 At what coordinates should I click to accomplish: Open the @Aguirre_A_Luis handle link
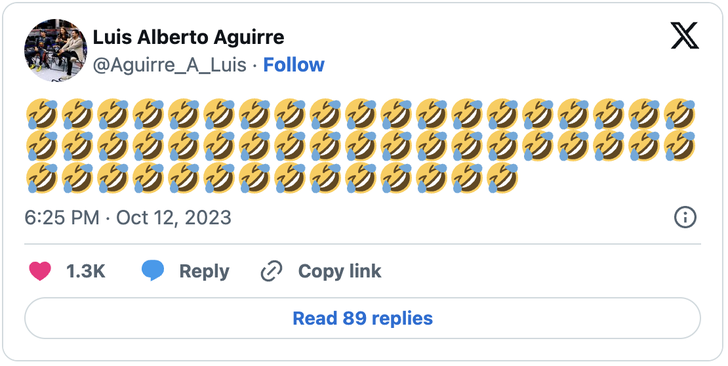(x=169, y=65)
